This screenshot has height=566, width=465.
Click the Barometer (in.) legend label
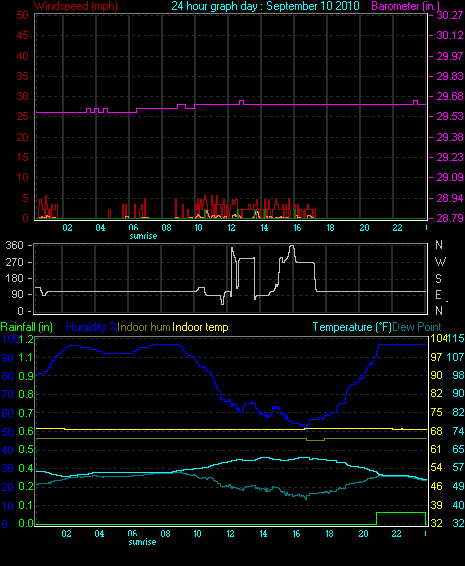(405, 6)
